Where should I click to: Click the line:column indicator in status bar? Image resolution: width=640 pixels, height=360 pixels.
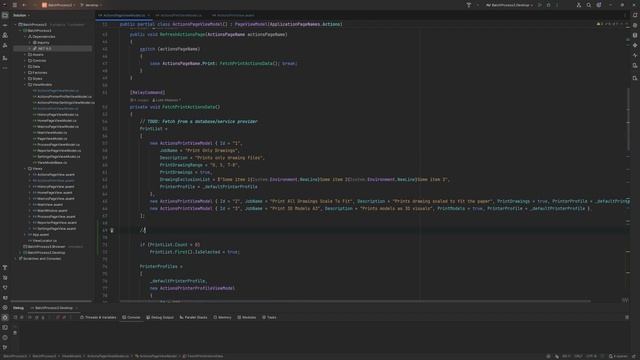[x=567, y=356]
